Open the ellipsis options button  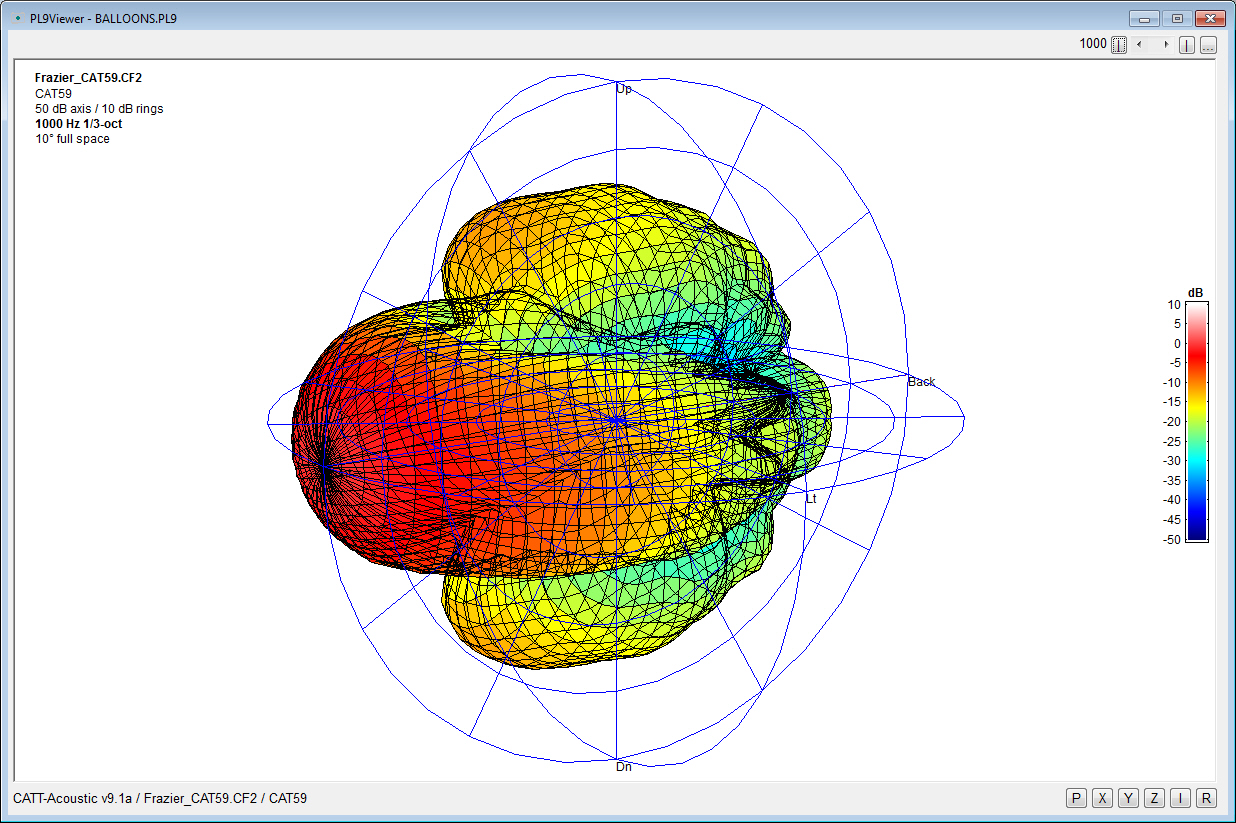1208,45
